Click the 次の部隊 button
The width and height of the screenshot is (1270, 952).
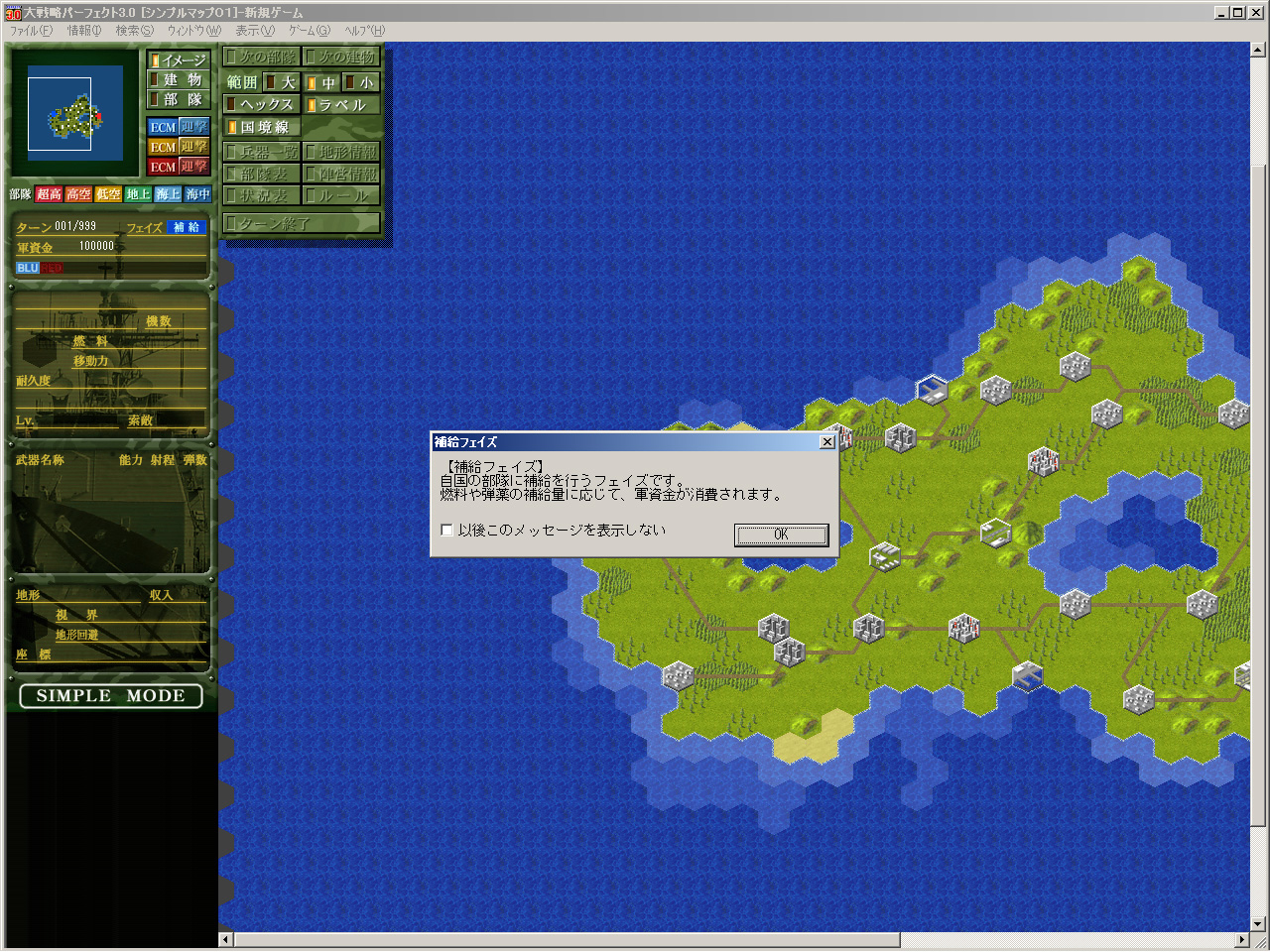pos(262,58)
